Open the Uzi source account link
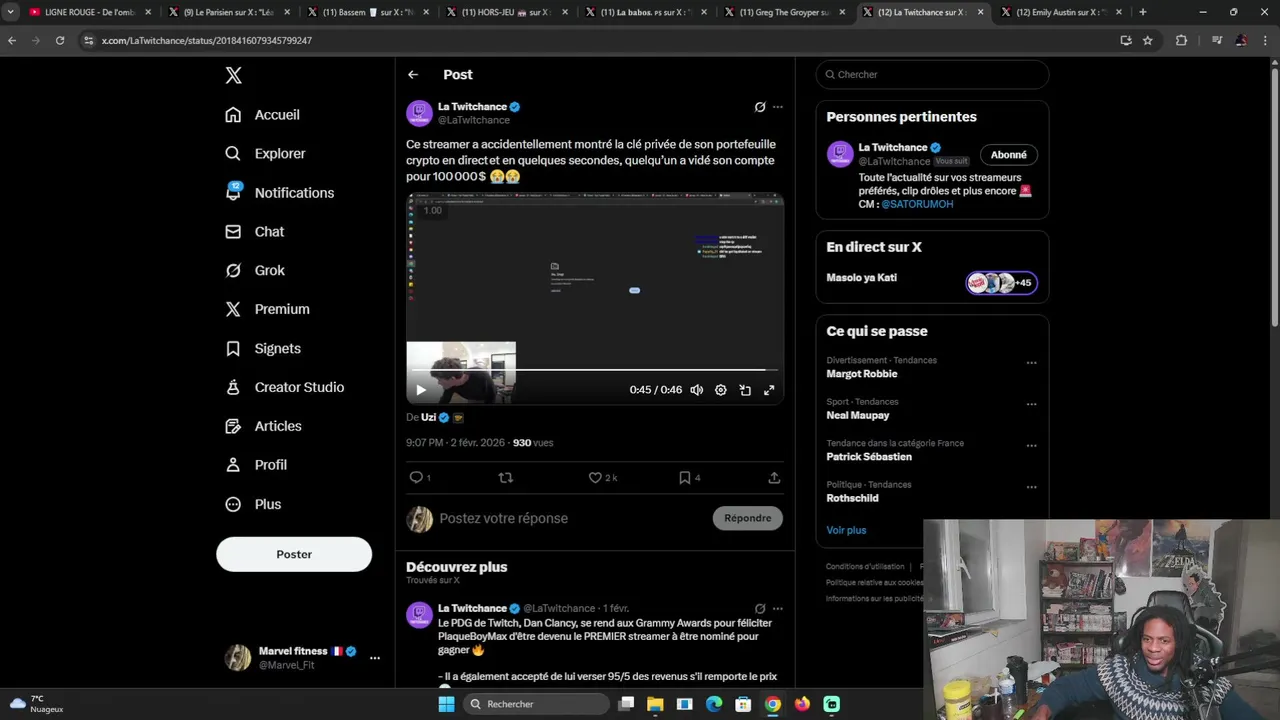1280x720 pixels. point(428,418)
